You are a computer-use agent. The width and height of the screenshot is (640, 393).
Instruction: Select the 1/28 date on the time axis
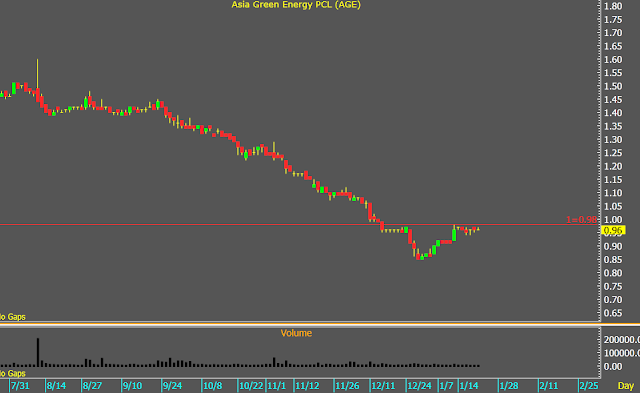pyautogui.click(x=509, y=386)
